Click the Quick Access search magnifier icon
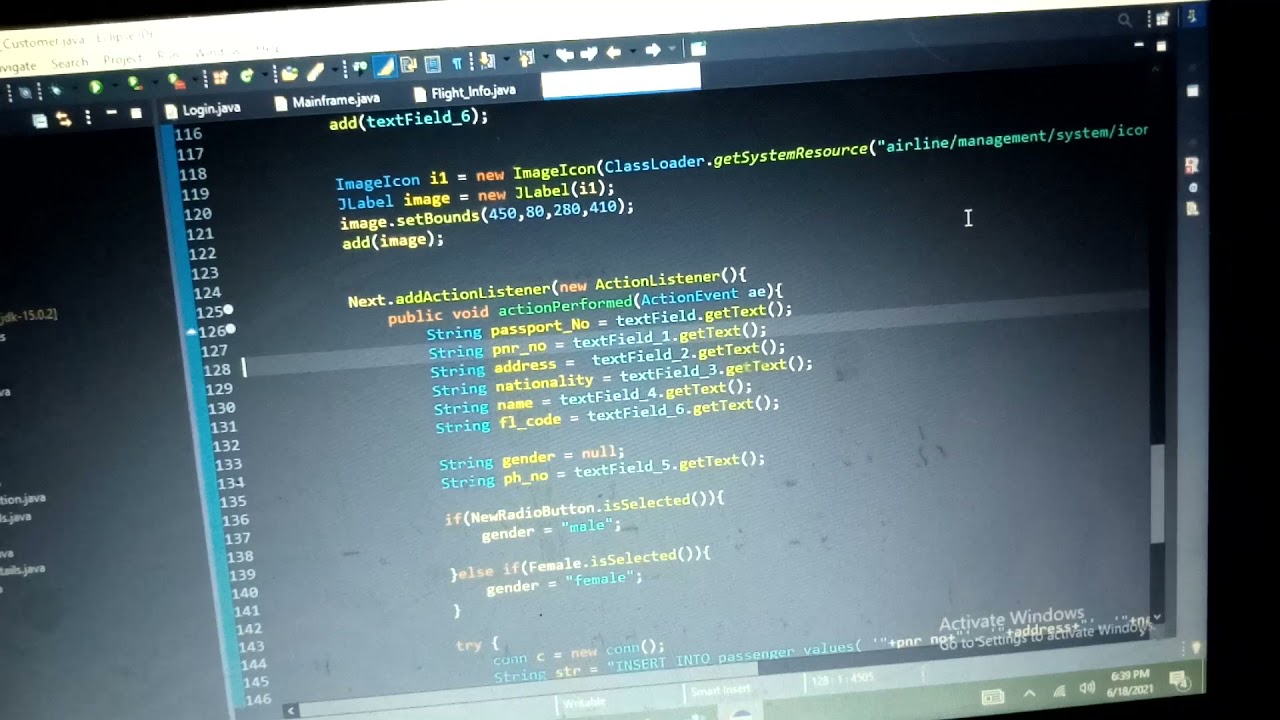This screenshot has height=720, width=1280. [x=1125, y=21]
